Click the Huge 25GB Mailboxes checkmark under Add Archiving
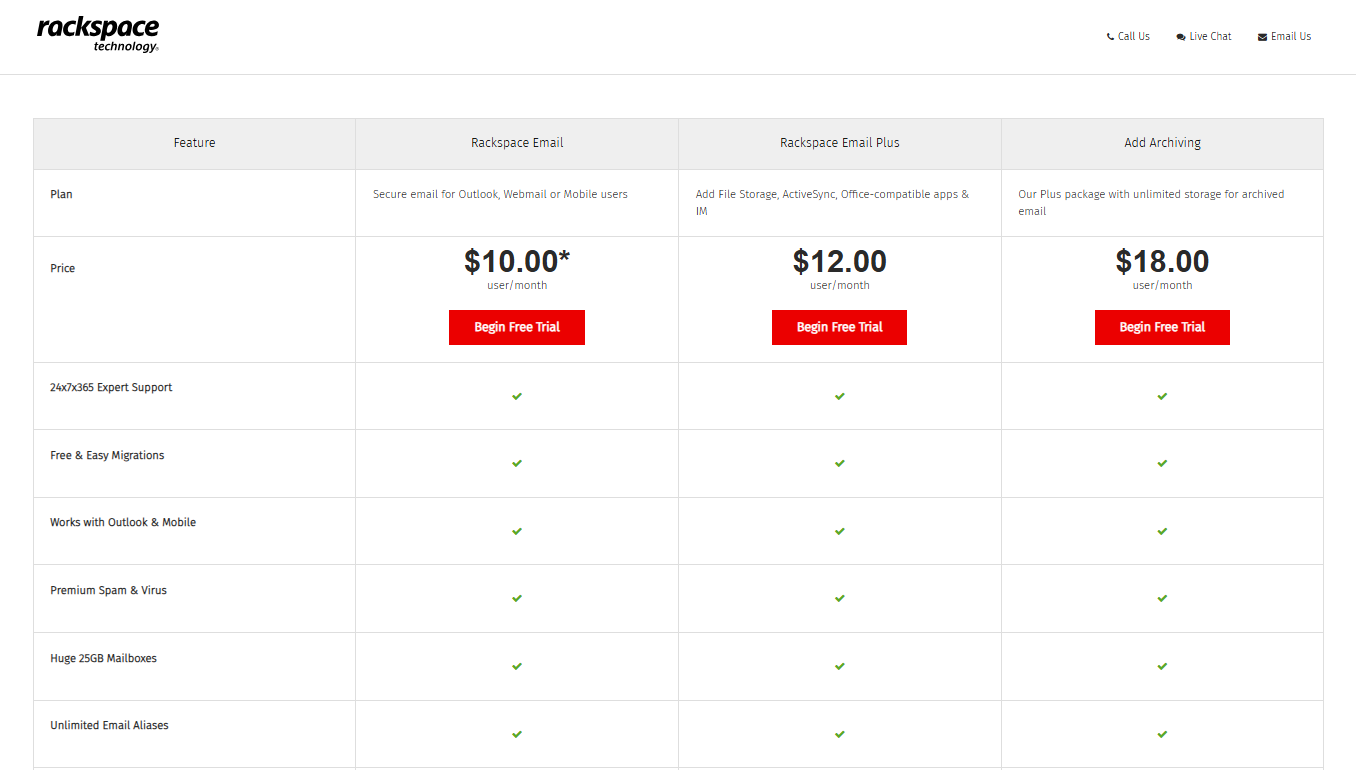The height and width of the screenshot is (770, 1356). 1162,666
